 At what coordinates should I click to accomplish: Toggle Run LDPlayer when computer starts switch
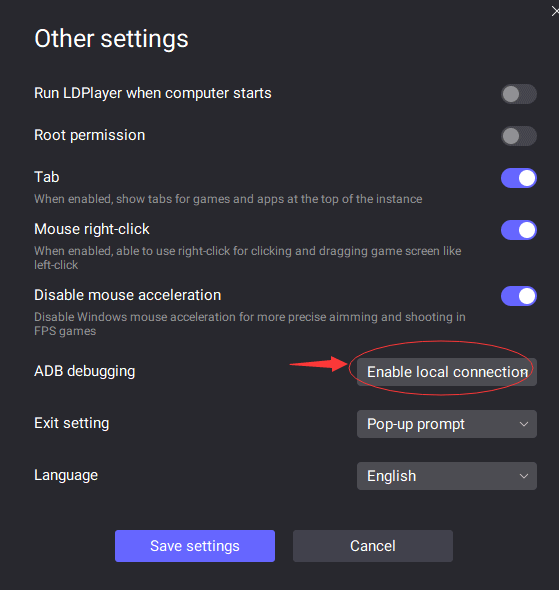tap(518, 94)
